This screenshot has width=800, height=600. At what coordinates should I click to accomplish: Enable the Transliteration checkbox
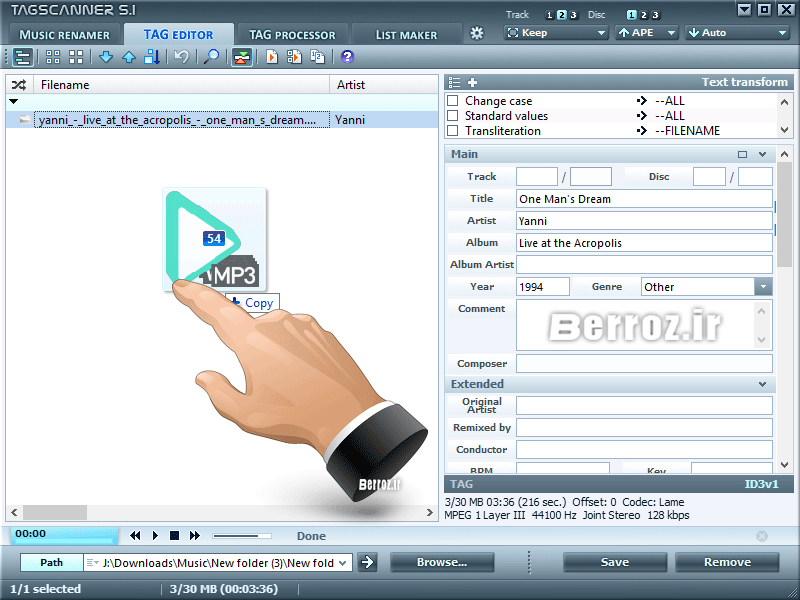point(453,131)
